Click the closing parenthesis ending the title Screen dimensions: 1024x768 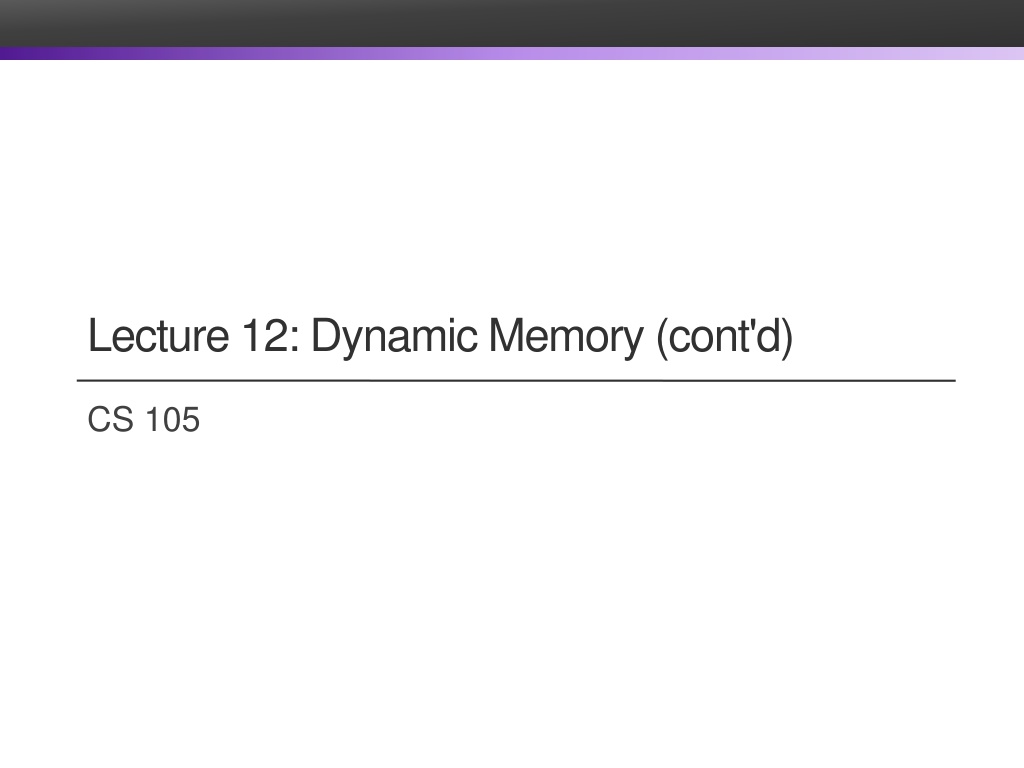[x=787, y=338]
